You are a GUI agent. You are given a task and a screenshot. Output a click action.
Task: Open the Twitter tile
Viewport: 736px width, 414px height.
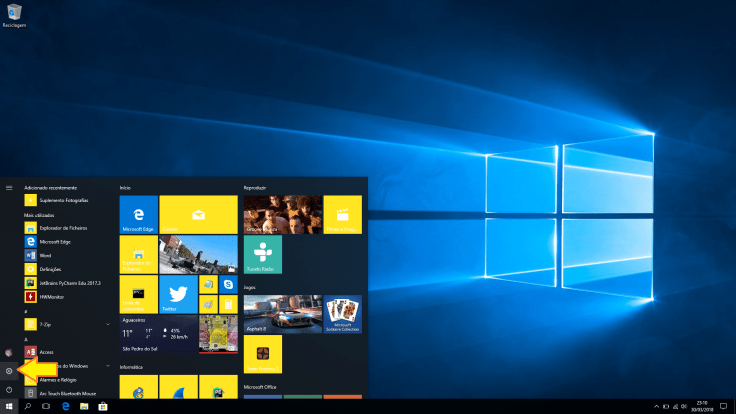click(178, 294)
